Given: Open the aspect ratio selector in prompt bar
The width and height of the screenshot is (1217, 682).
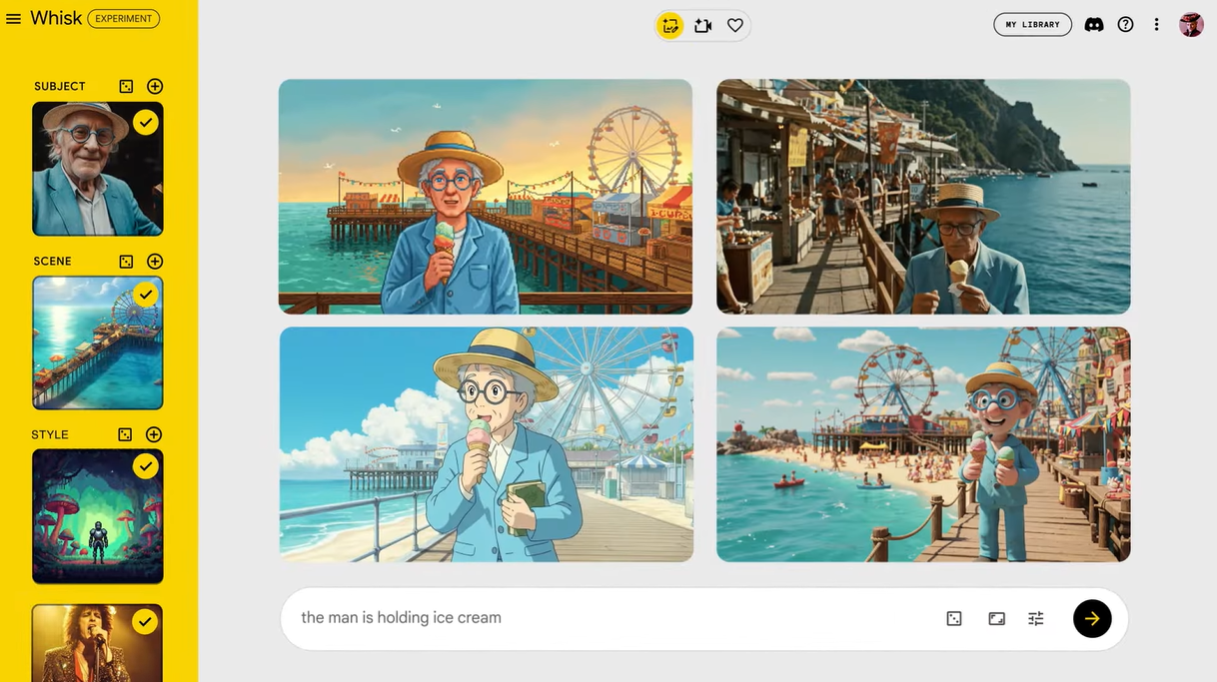Looking at the screenshot, I should (x=996, y=619).
